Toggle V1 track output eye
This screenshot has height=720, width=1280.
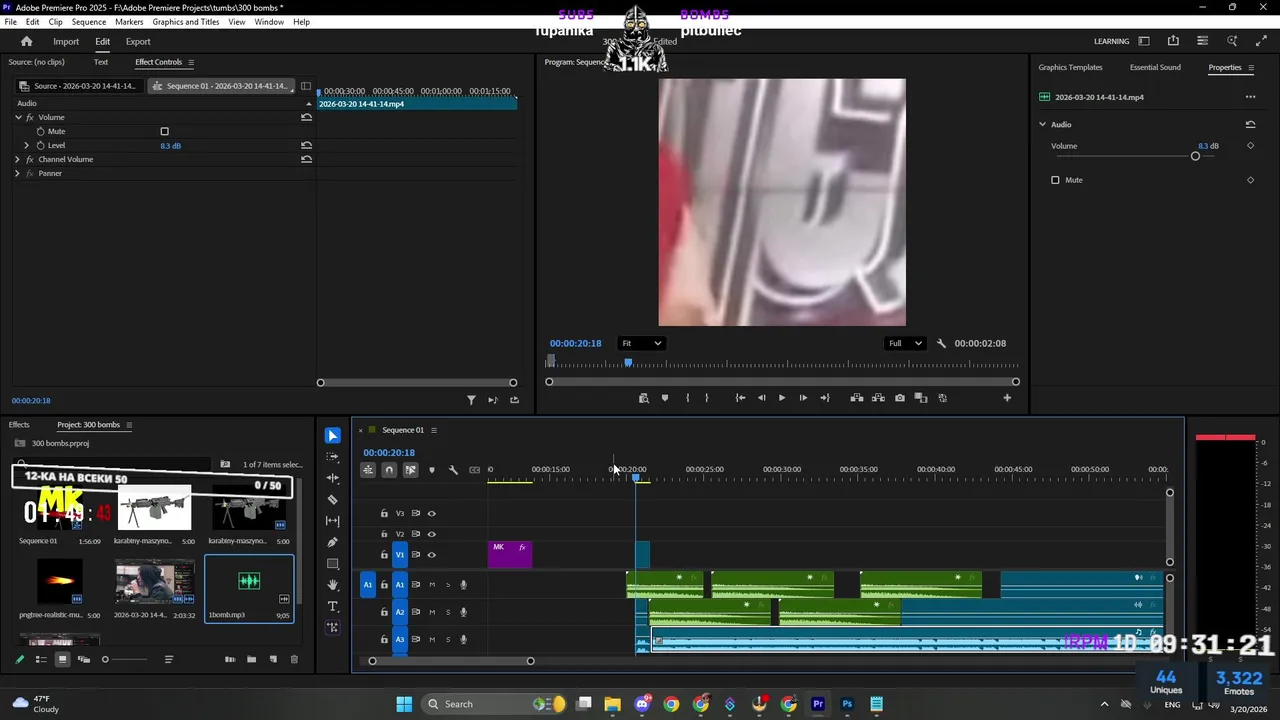432,555
